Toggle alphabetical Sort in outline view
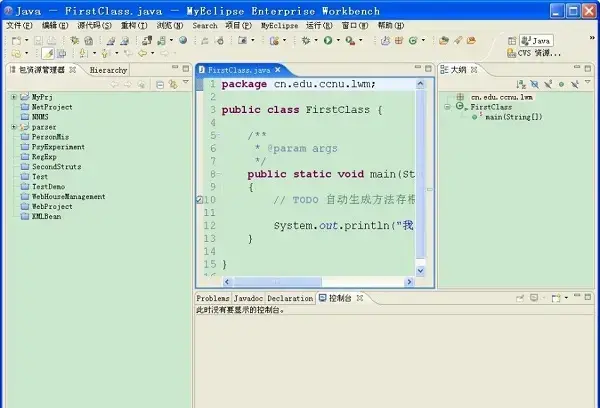Screen dimensions: 600x408 [521, 84]
